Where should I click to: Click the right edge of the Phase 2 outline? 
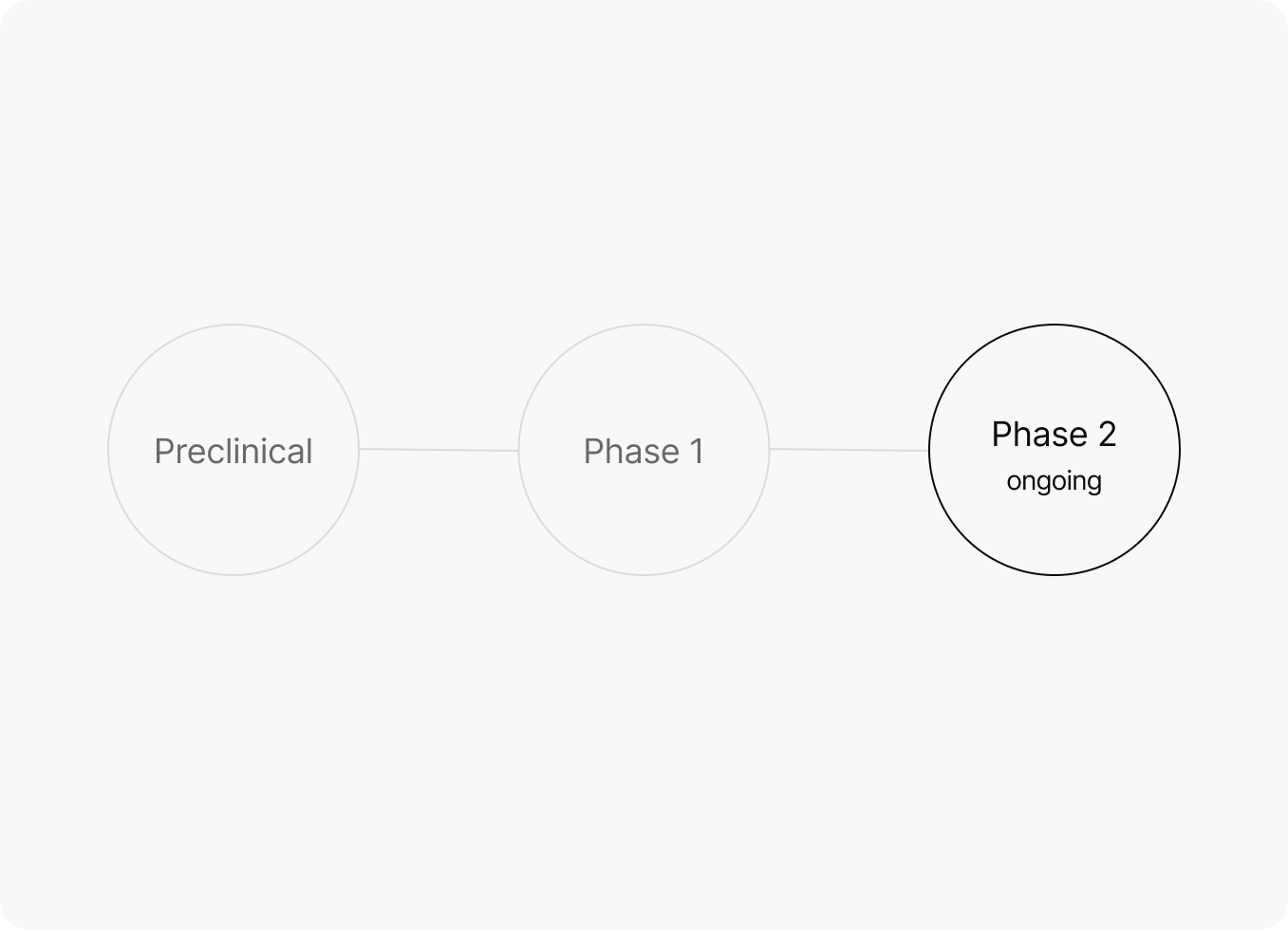pos(1179,450)
